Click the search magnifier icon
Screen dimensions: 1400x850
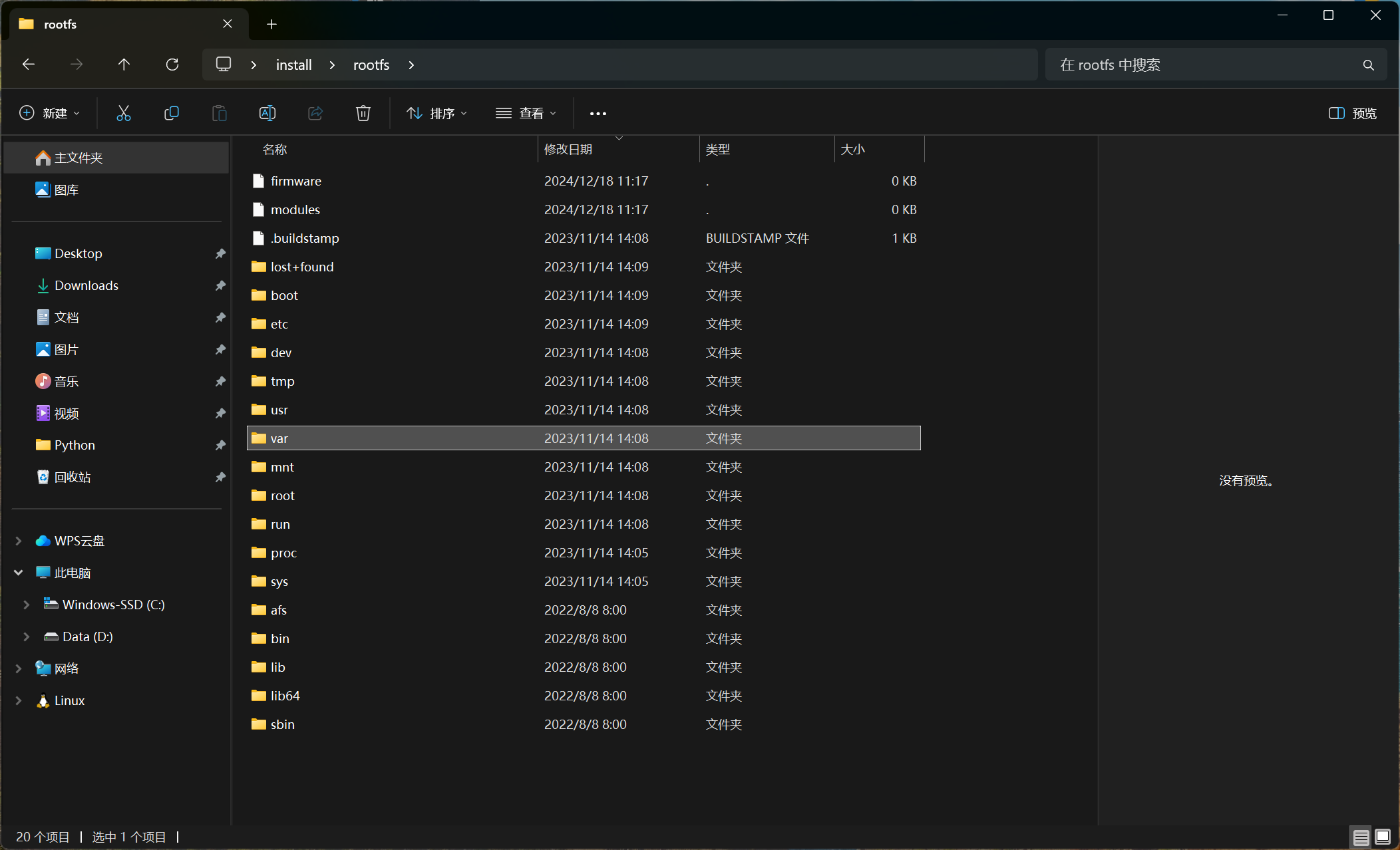1369,65
